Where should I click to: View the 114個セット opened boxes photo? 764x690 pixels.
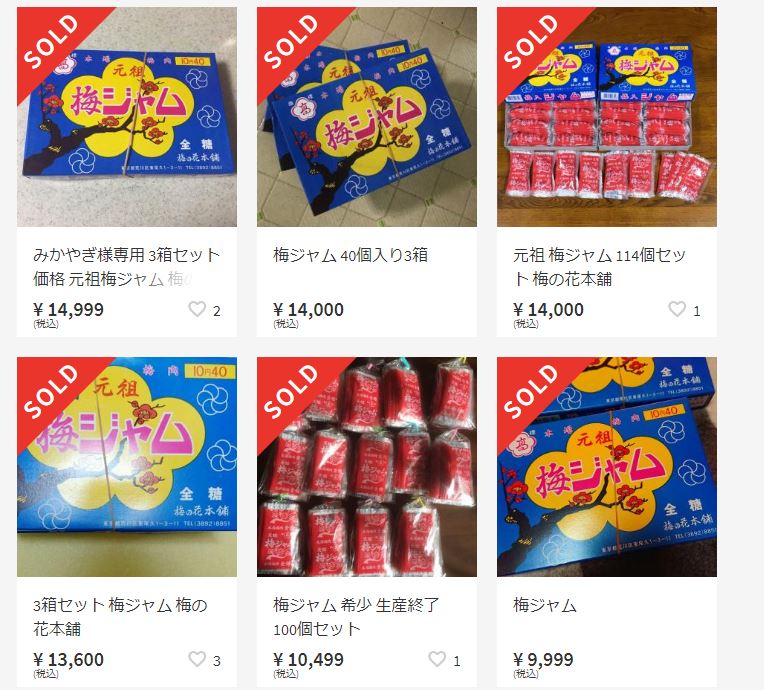coord(607,117)
